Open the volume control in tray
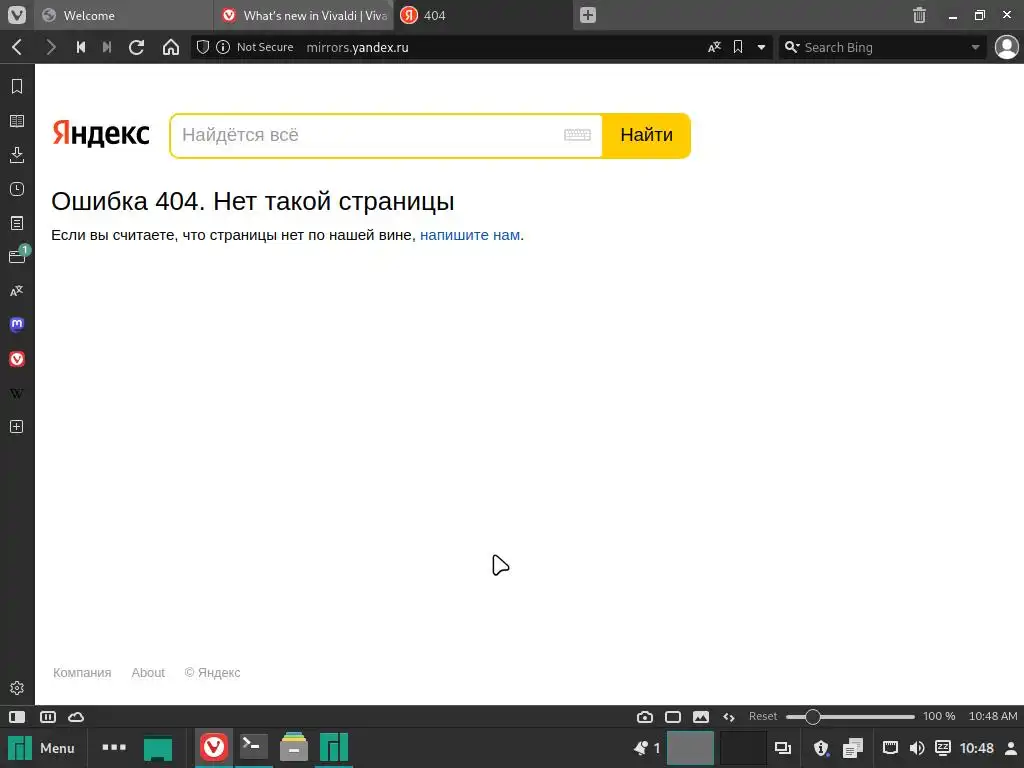 (917, 748)
